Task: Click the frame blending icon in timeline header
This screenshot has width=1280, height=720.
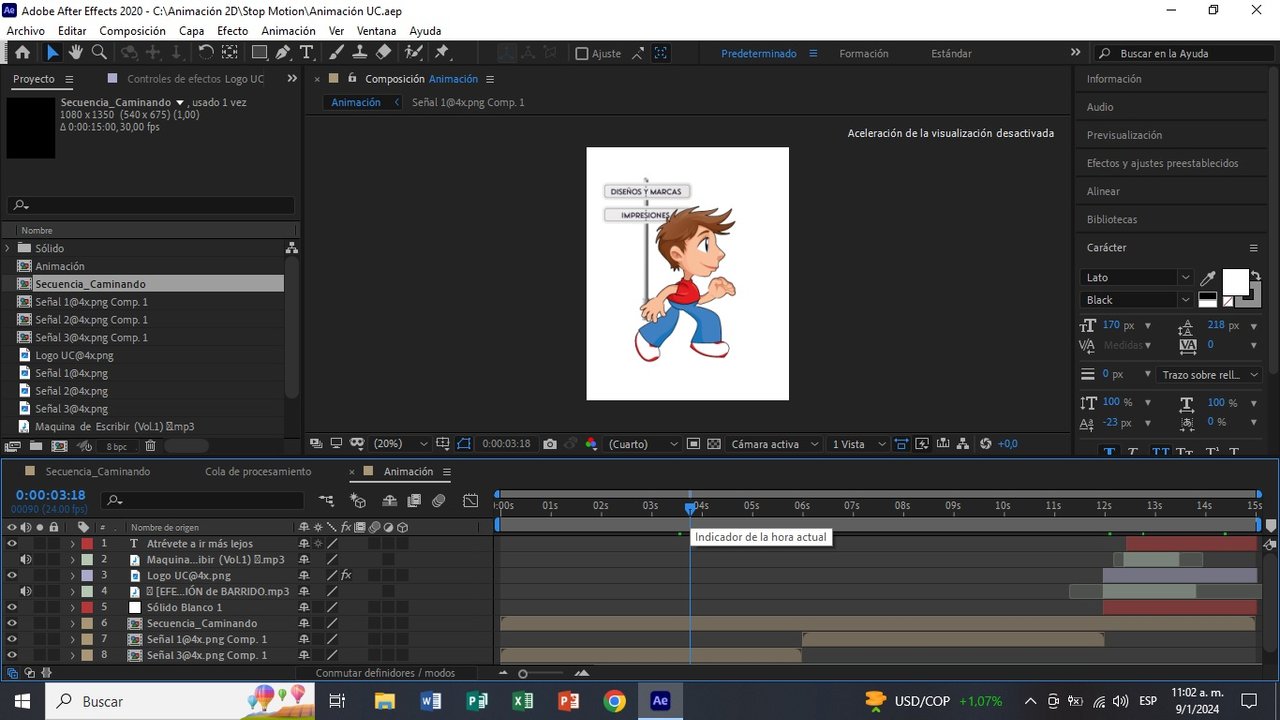Action: 413,500
